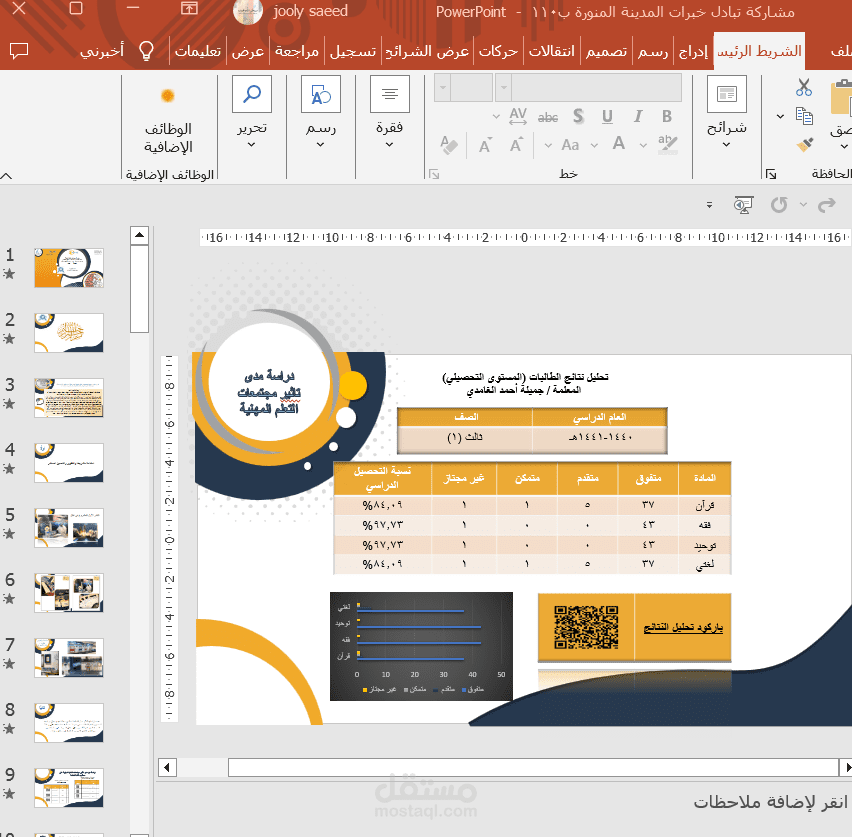The image size is (852, 837).
Task: Select slide 9 thumbnail
Action: click(68, 788)
